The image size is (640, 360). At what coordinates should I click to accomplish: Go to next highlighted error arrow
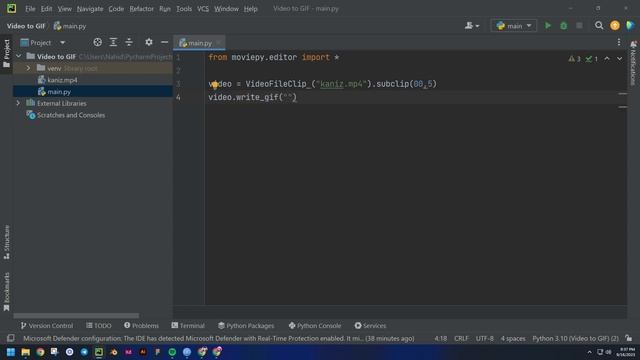[x=620, y=59]
